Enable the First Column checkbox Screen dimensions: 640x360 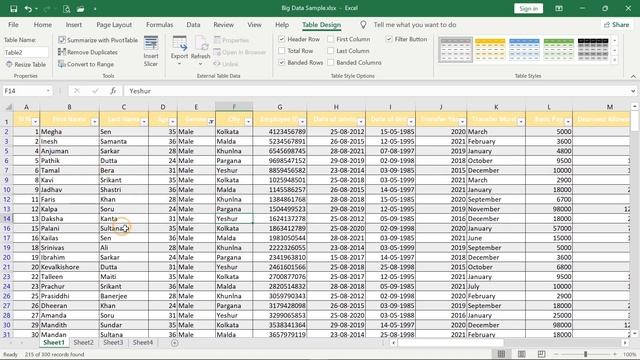(x=331, y=39)
